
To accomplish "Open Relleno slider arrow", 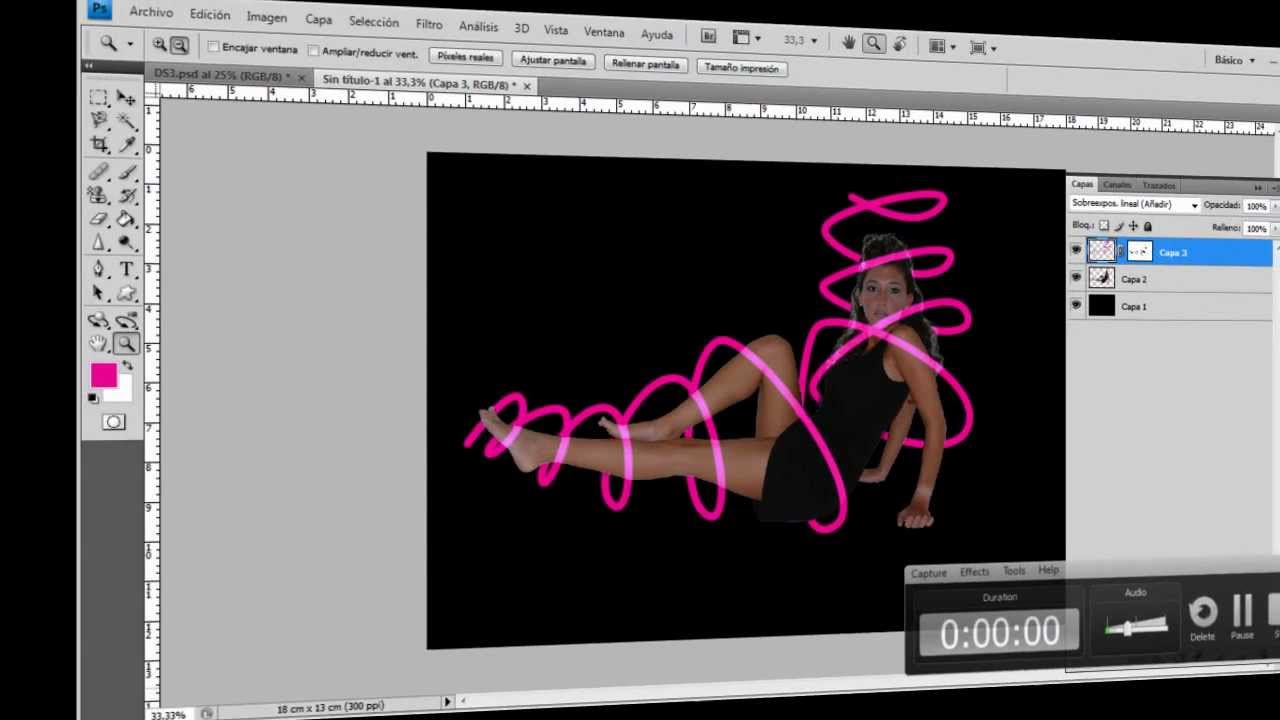I will [1274, 229].
